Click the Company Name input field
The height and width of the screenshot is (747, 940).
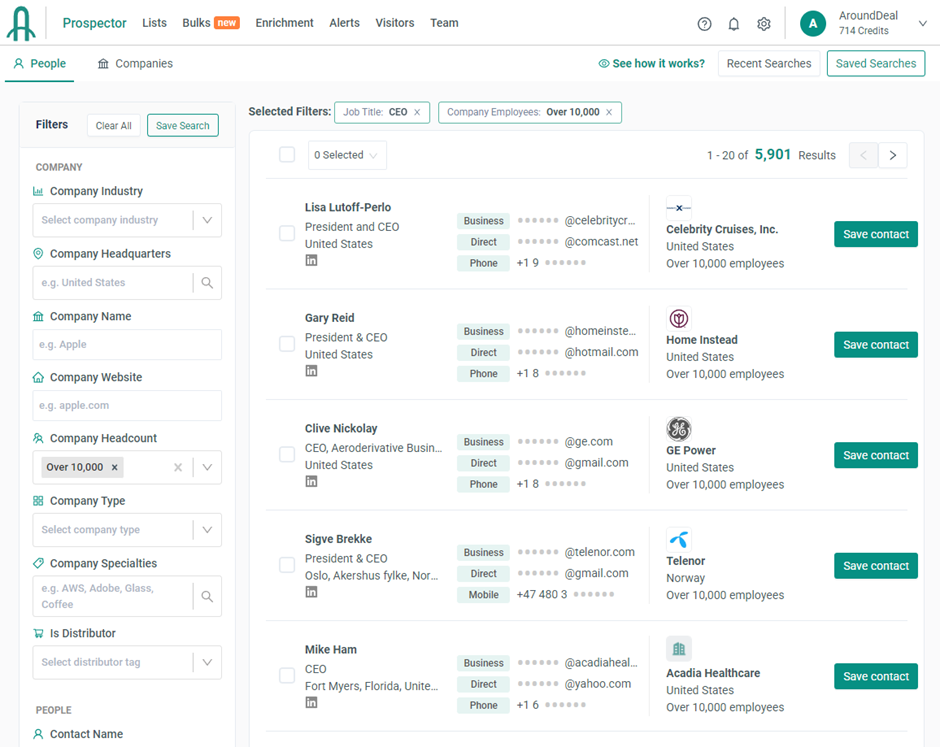coord(127,345)
